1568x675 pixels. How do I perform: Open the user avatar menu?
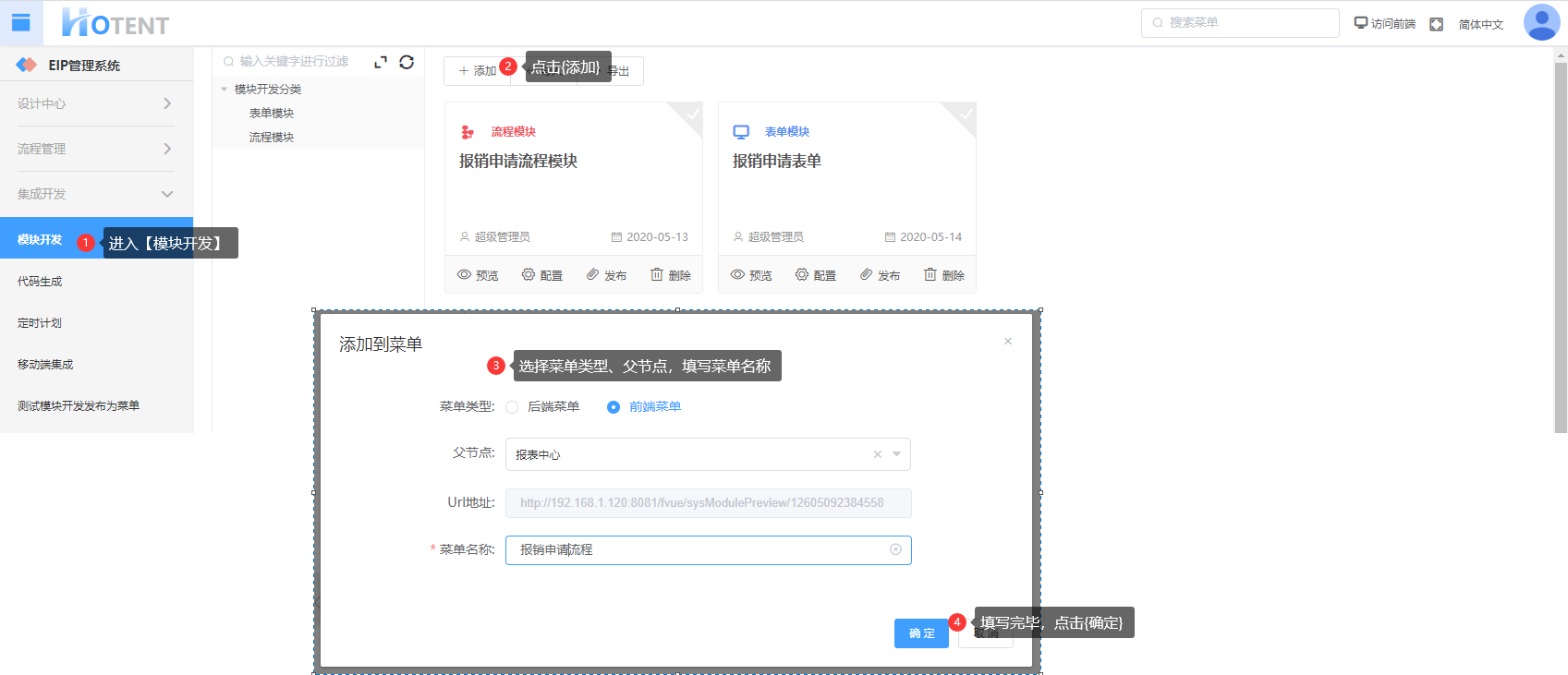(x=1540, y=23)
